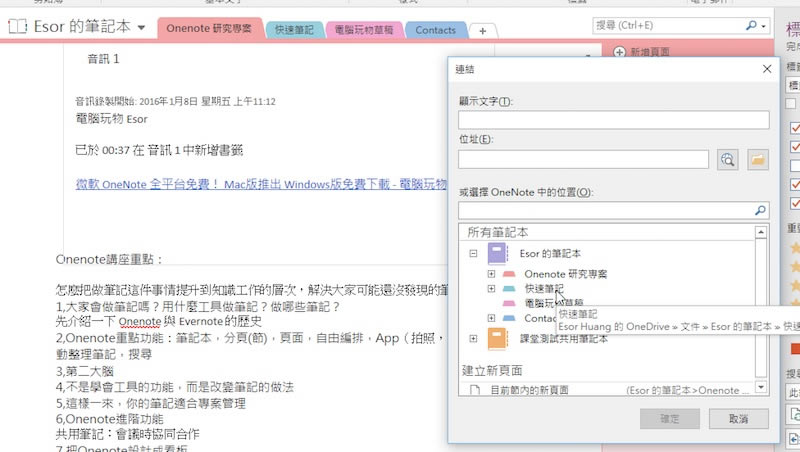The width and height of the screenshot is (800, 452).
Task: Click the line 3,第二大腦
Action: pyautogui.click(x=85, y=371)
